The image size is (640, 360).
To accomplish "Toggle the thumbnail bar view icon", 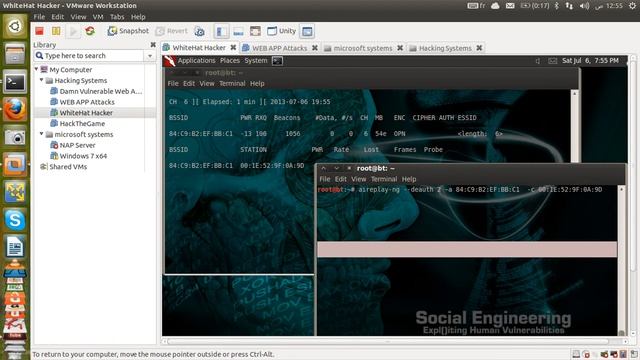I will coord(238,31).
